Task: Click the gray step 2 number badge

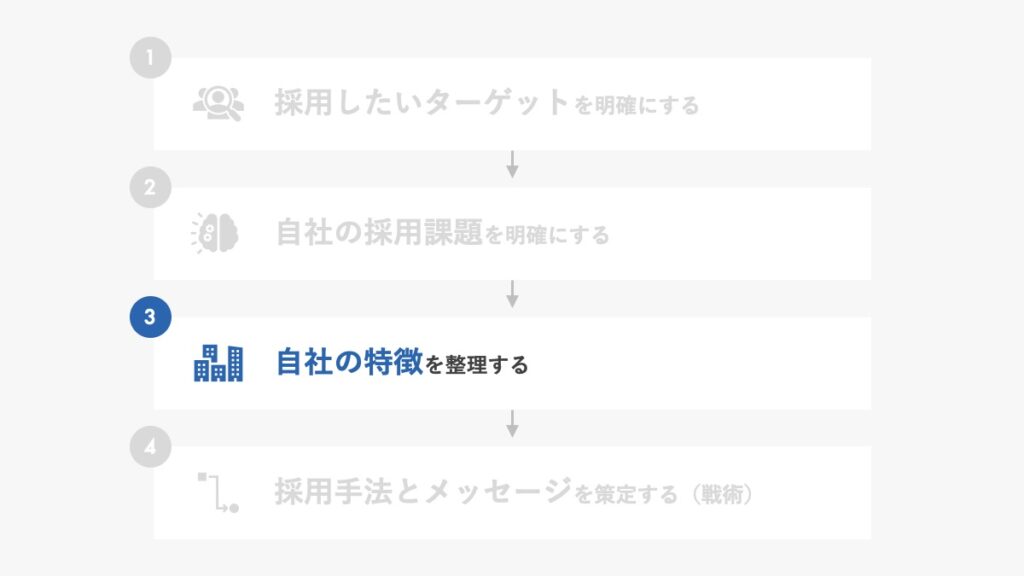Action: (x=150, y=187)
